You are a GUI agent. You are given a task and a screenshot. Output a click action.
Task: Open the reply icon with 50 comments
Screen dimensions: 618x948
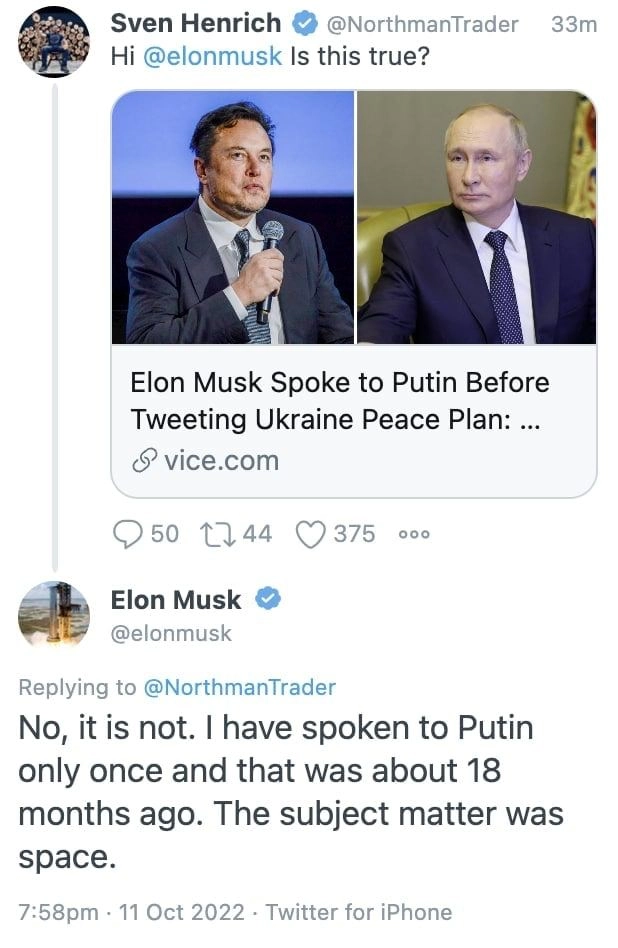128,534
